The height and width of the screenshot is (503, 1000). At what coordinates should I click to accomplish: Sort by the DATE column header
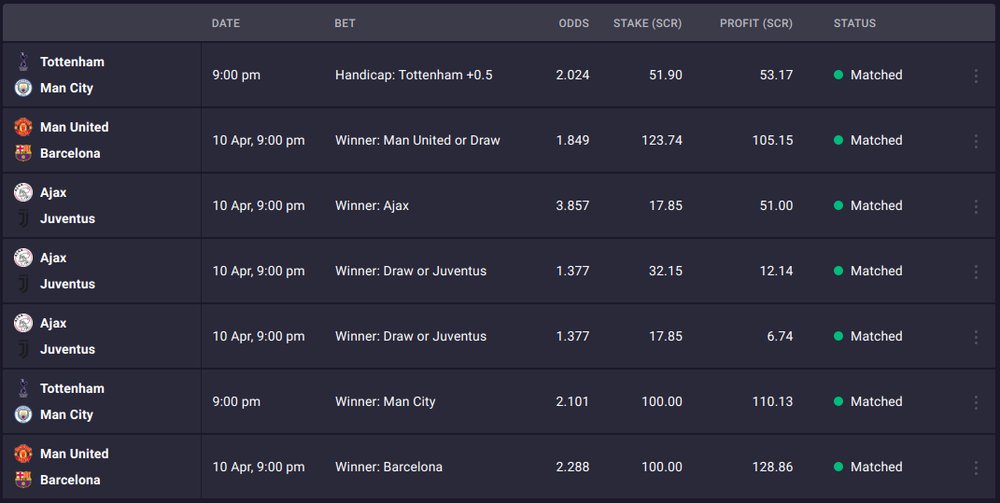(226, 23)
